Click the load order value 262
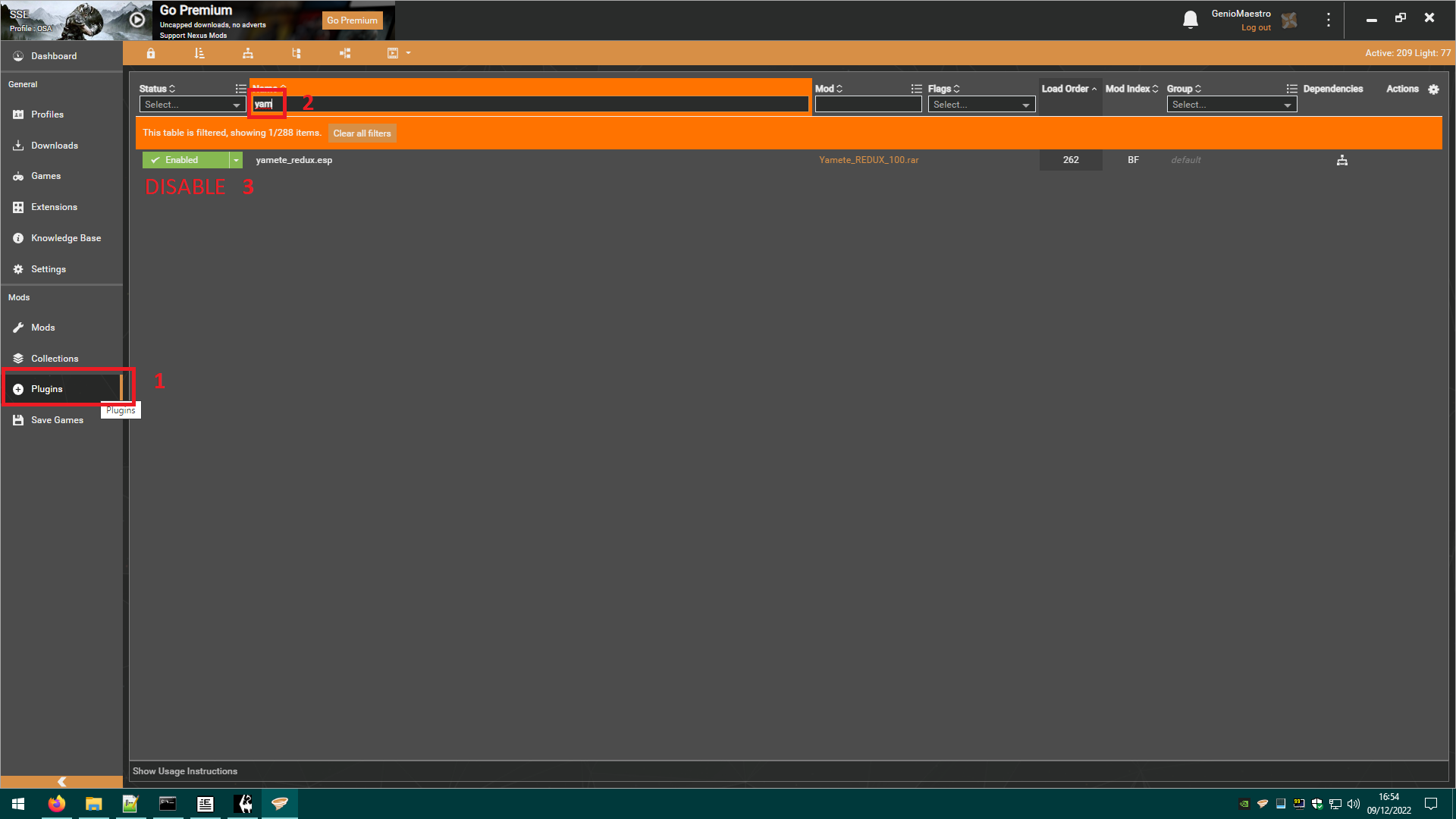Screen dimensions: 1456x819 [1071, 160]
